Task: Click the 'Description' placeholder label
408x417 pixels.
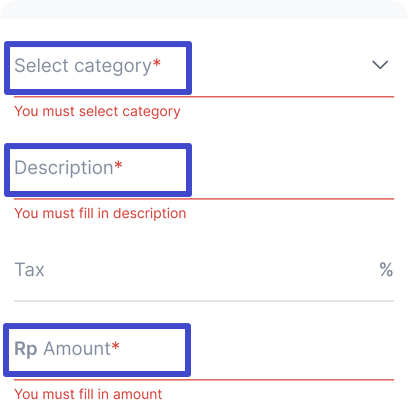Action: pyautogui.click(x=64, y=168)
